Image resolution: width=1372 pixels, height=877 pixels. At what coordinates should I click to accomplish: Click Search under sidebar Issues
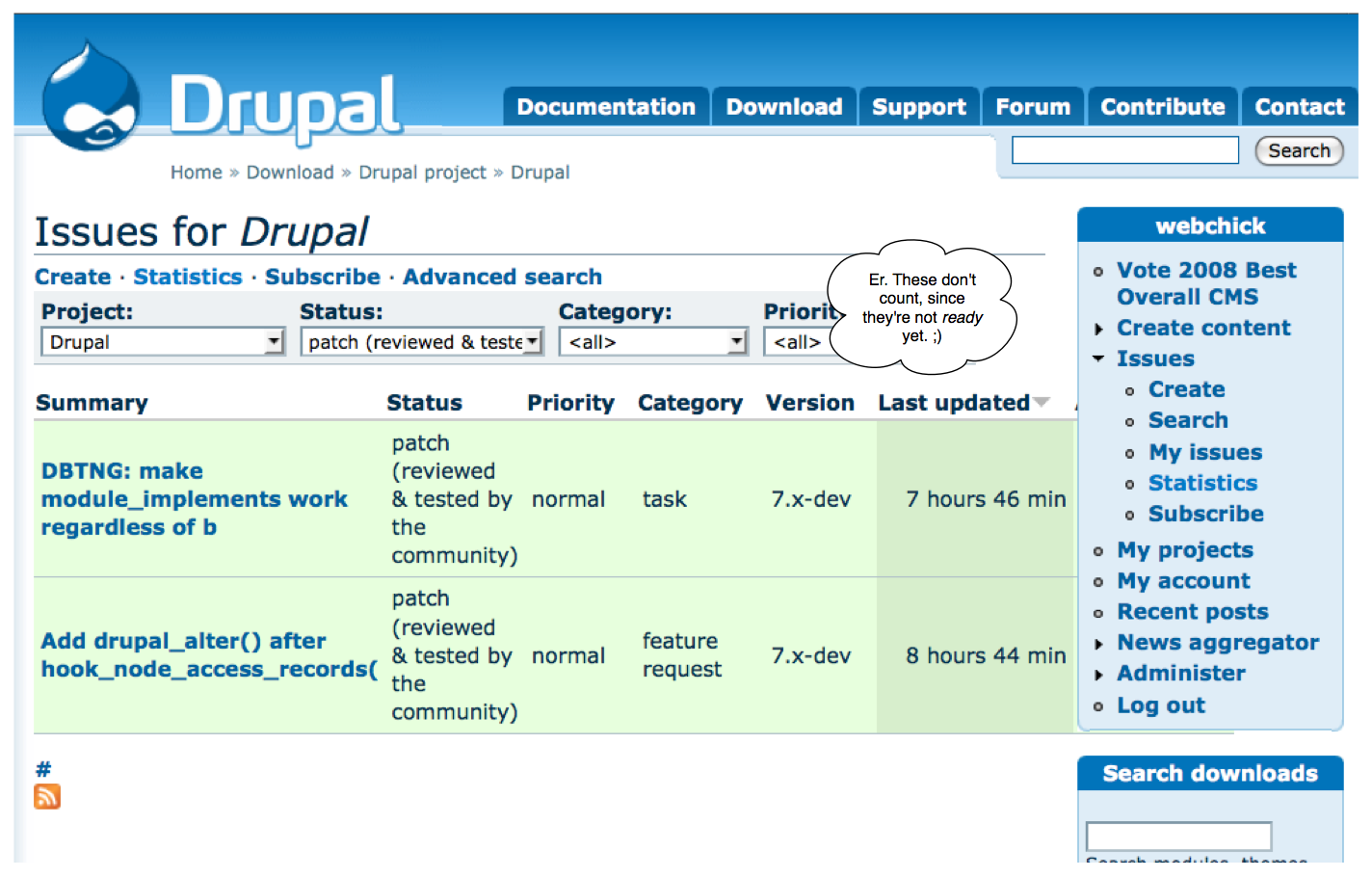1188,420
